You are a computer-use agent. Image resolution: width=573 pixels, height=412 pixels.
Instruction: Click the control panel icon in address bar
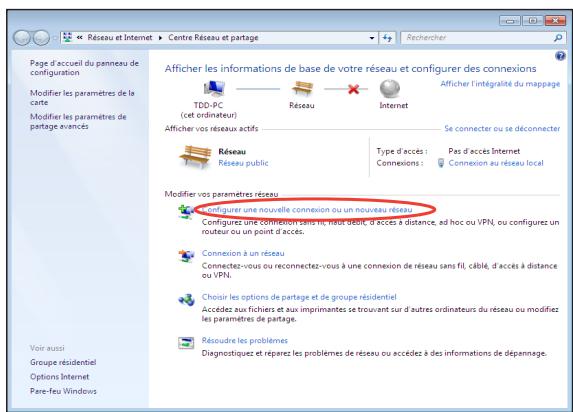[67, 37]
